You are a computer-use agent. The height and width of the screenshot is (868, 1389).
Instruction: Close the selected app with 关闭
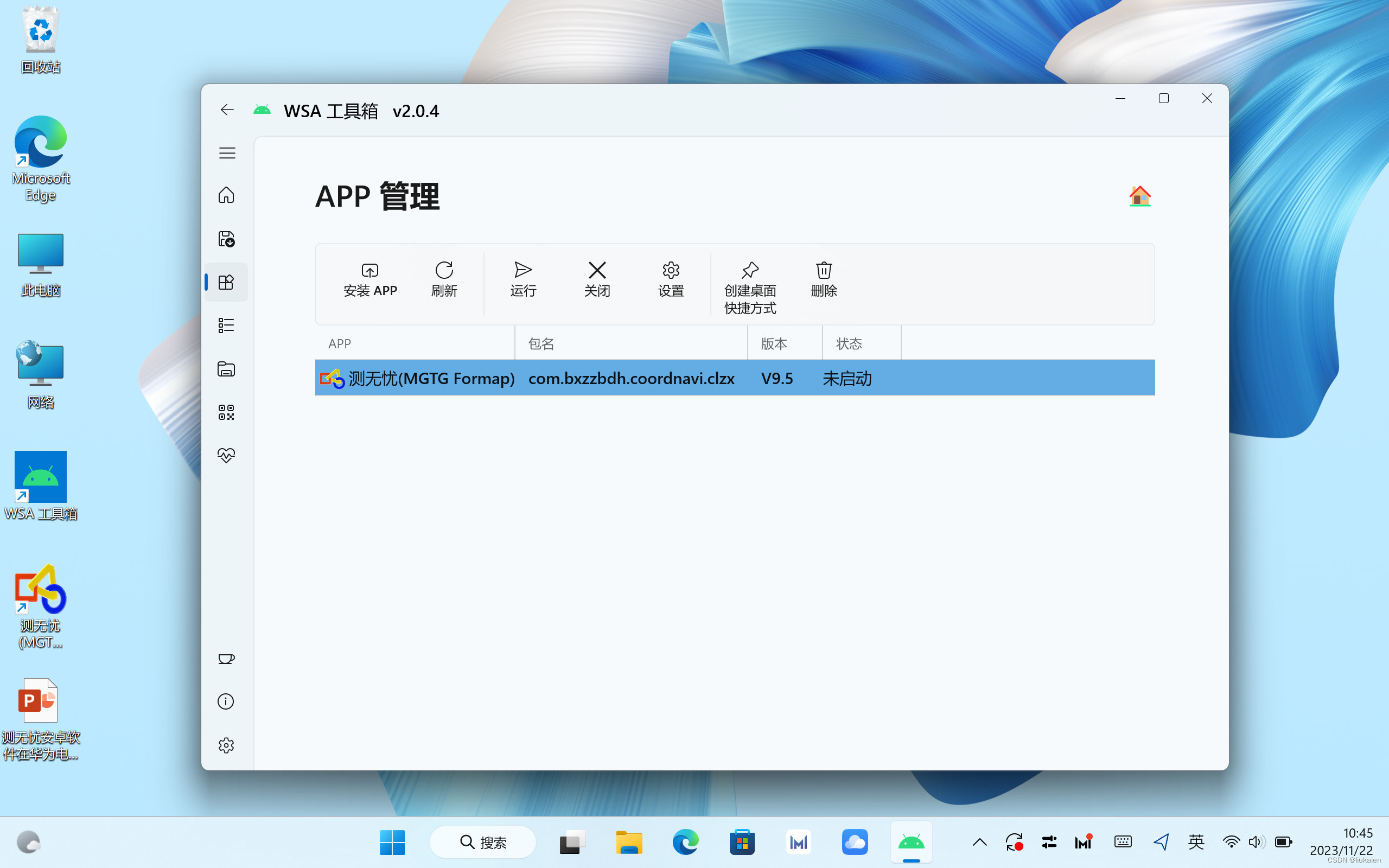597,280
